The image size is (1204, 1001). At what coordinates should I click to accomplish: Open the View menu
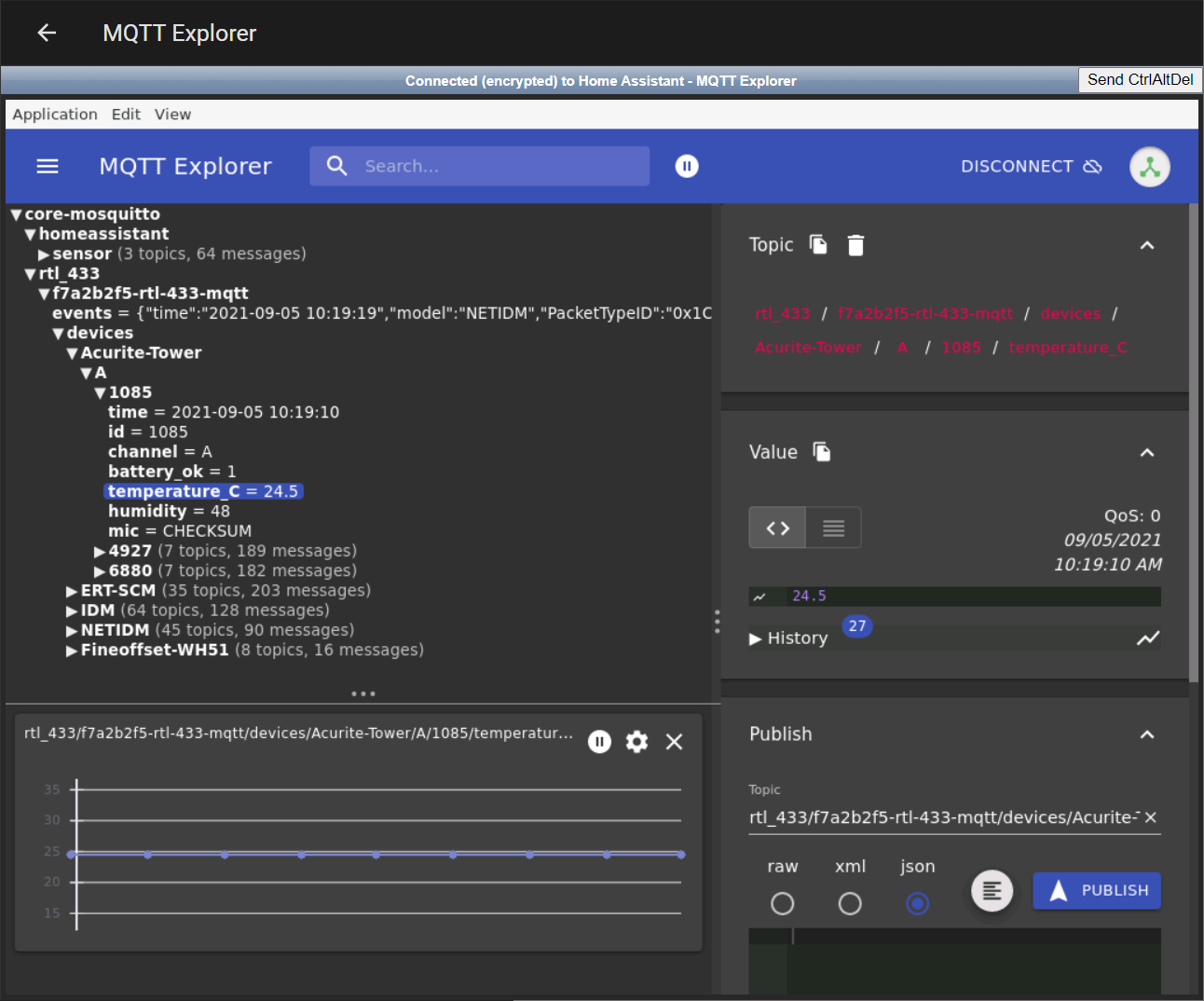pyautogui.click(x=172, y=114)
